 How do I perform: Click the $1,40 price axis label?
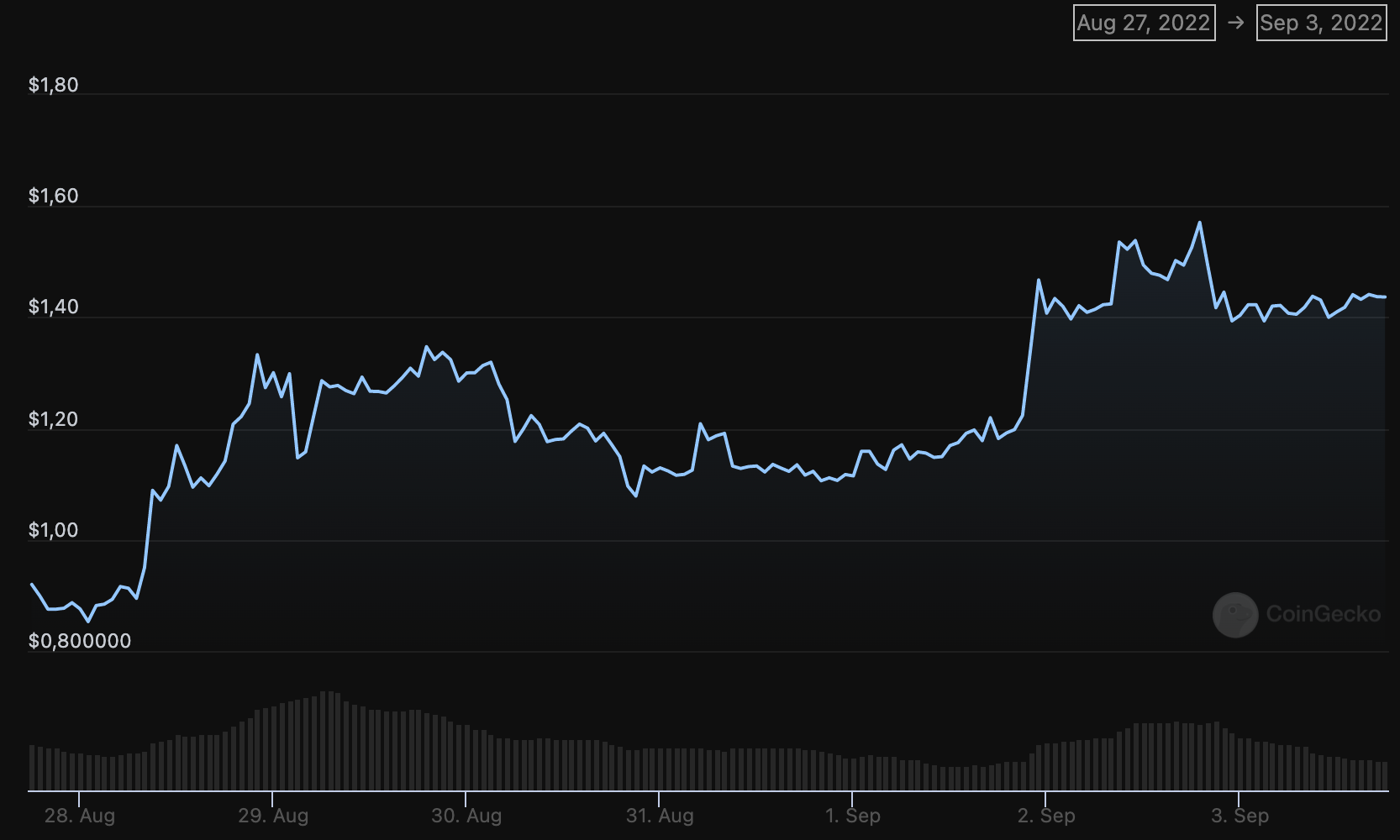(53, 307)
